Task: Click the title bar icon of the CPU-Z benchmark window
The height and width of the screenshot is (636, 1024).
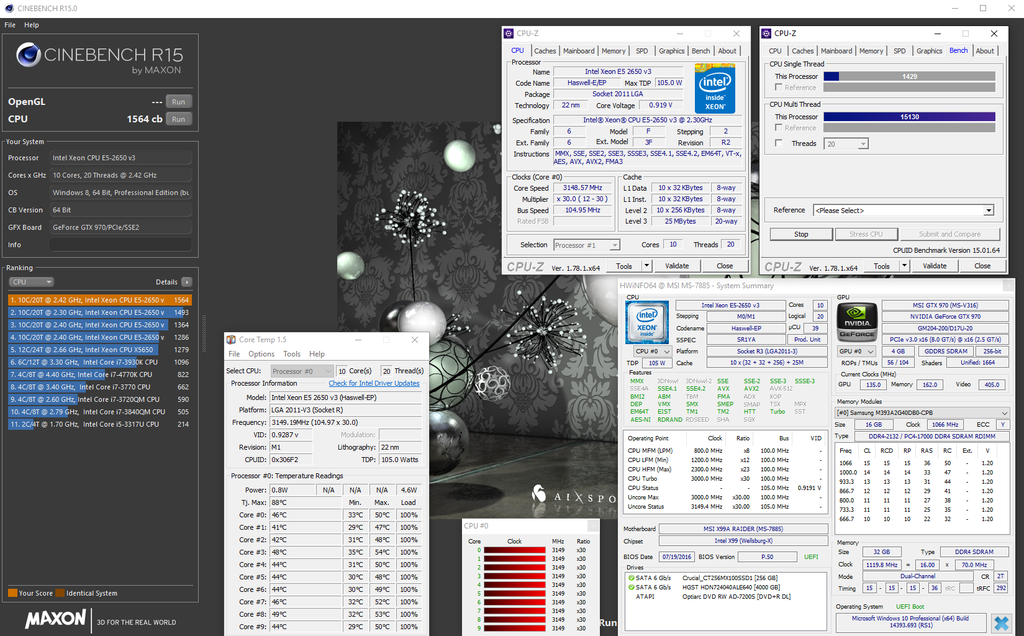Action: (766, 33)
